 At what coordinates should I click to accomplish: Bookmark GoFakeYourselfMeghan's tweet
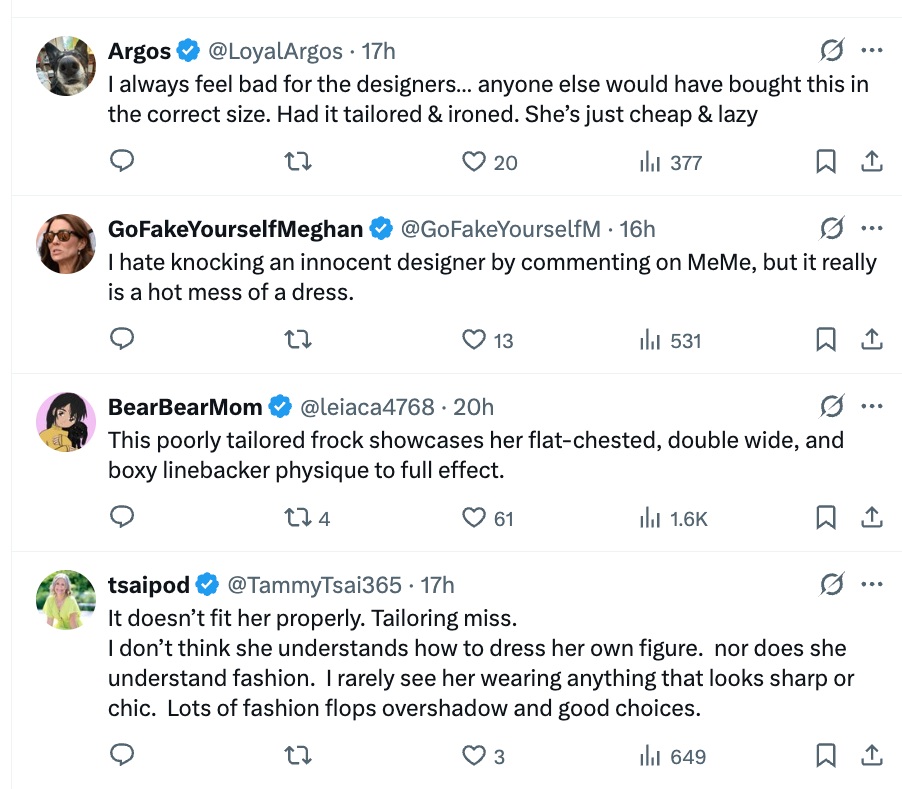826,340
